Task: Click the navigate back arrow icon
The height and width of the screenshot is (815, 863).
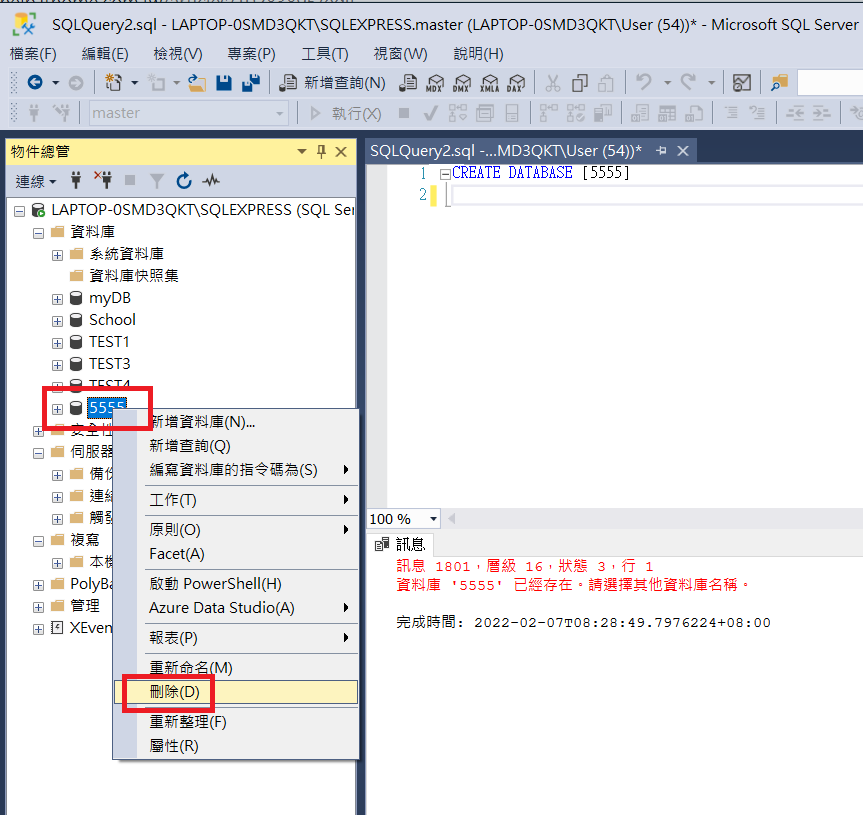Action: (x=35, y=83)
